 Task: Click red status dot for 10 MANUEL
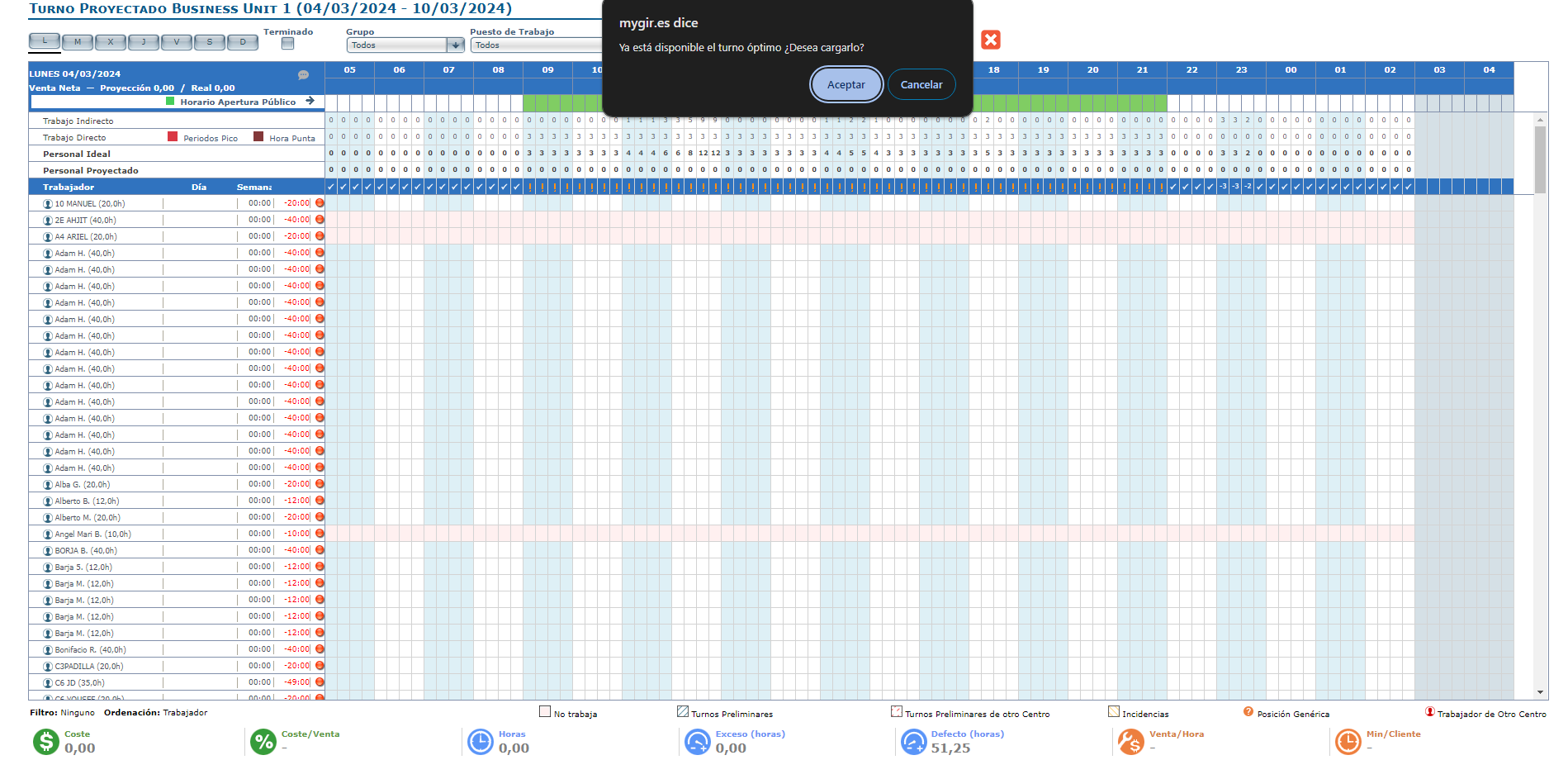click(320, 203)
